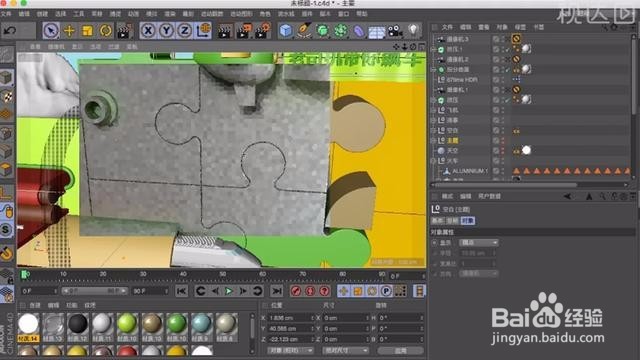
Task: Select the Pen spline tool
Action: click(304, 31)
